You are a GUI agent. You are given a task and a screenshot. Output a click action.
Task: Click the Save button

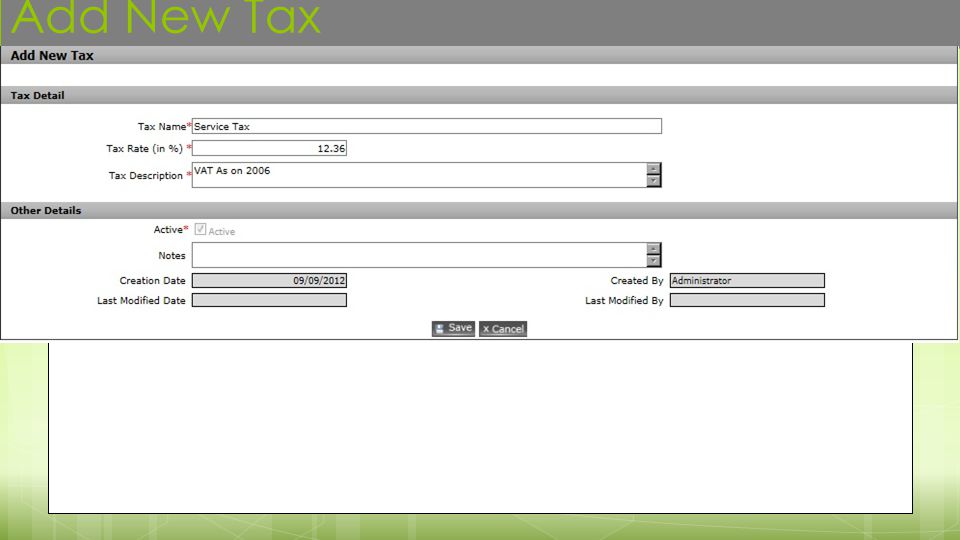point(453,329)
